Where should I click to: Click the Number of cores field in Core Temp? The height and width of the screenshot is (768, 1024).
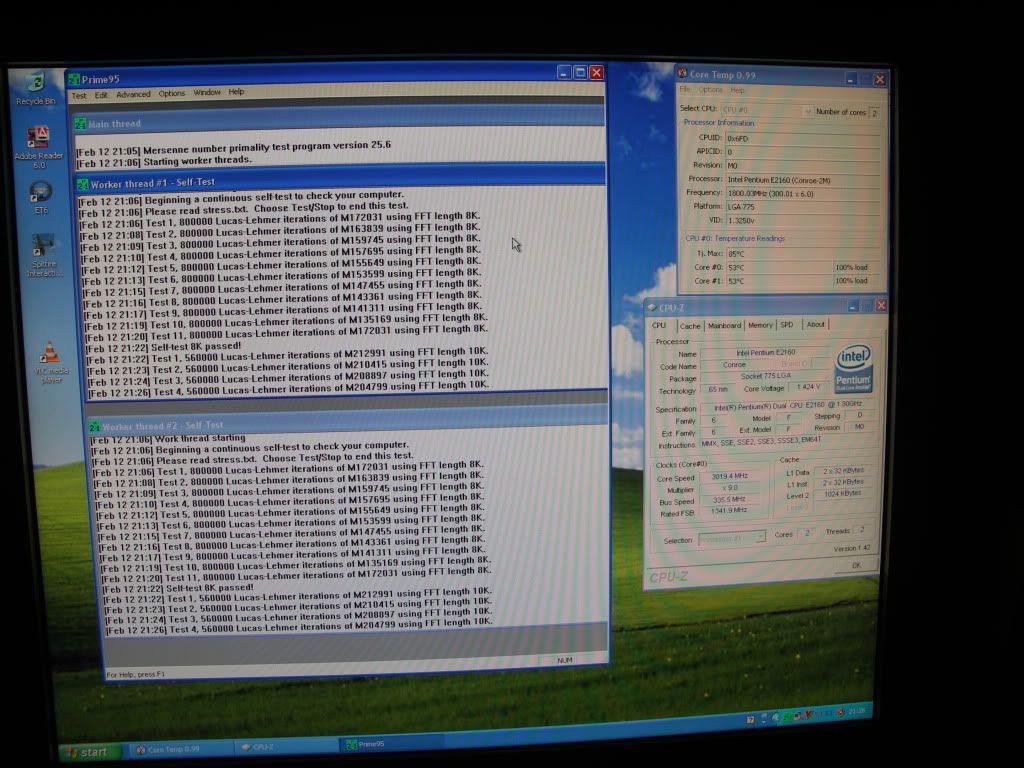coord(874,113)
